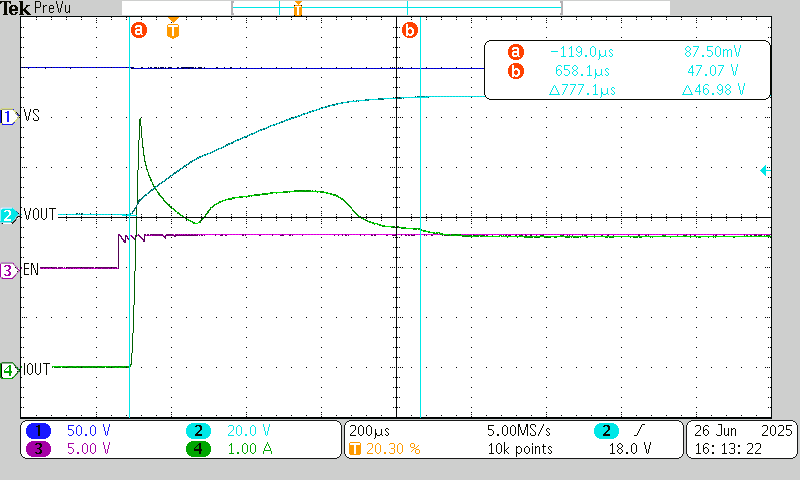Toggle channel 2 badge at 20.0 V
This screenshot has height=480, width=800.
pyautogui.click(x=199, y=430)
